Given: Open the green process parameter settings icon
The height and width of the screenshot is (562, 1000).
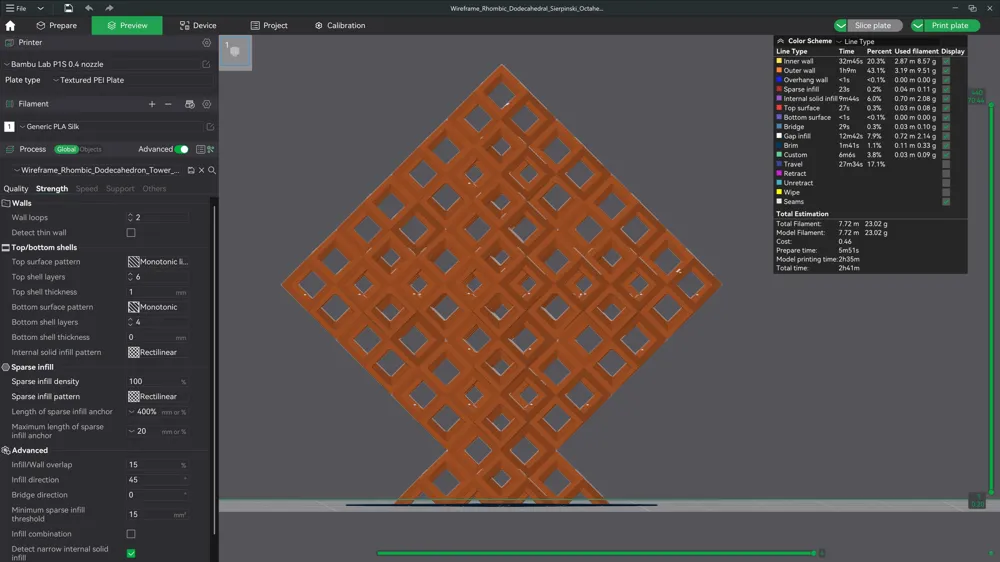Looking at the screenshot, I should coord(210,149).
